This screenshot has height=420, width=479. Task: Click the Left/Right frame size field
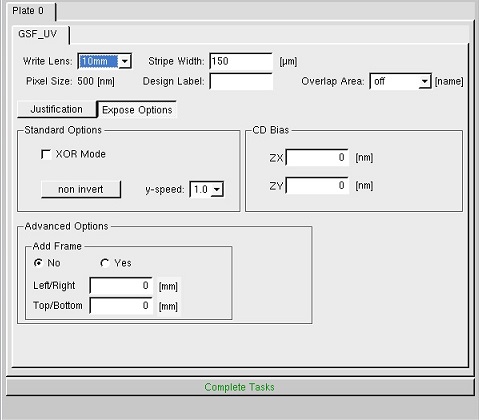click(x=121, y=286)
